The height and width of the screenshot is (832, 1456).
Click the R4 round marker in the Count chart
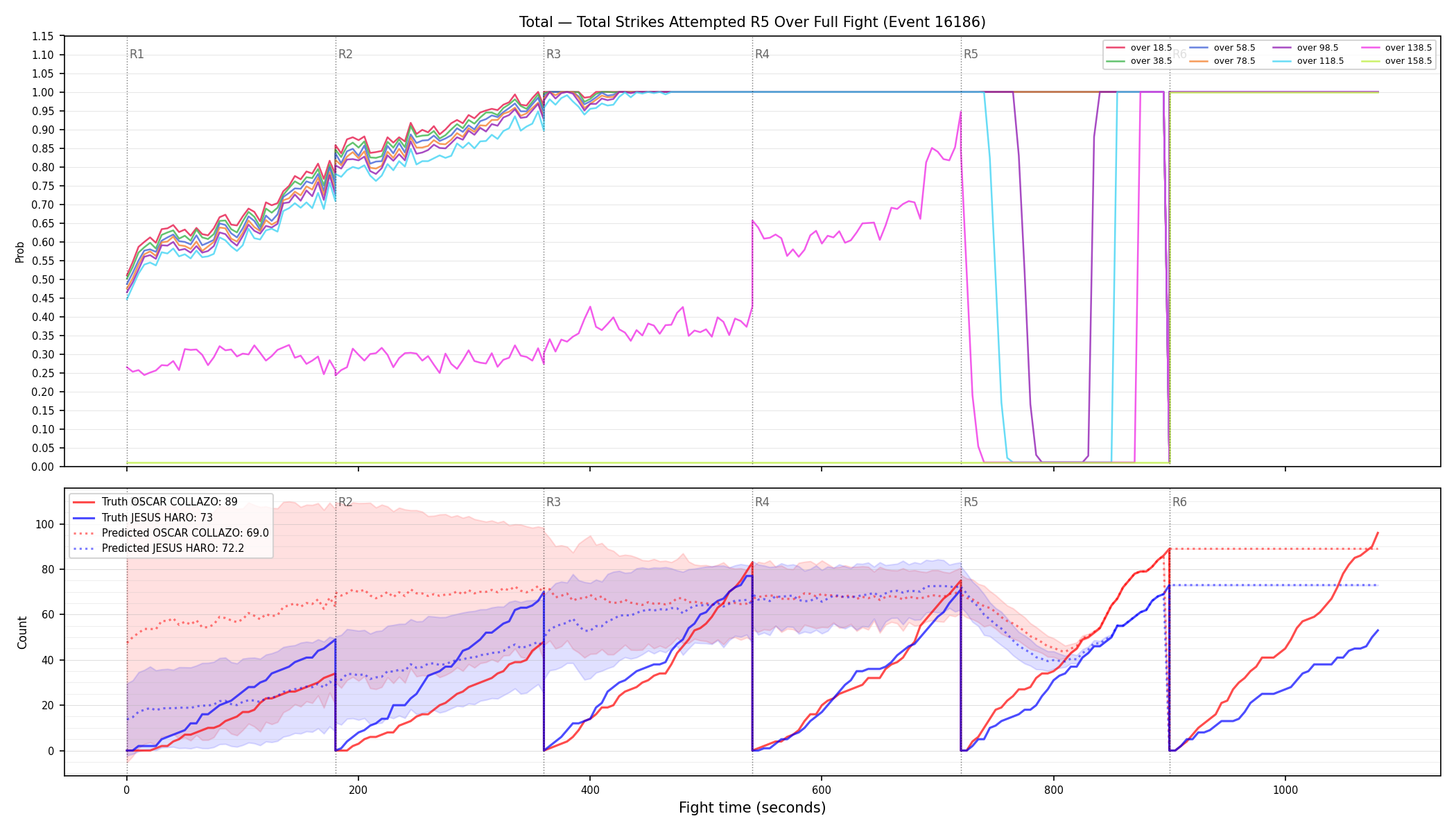tap(762, 502)
